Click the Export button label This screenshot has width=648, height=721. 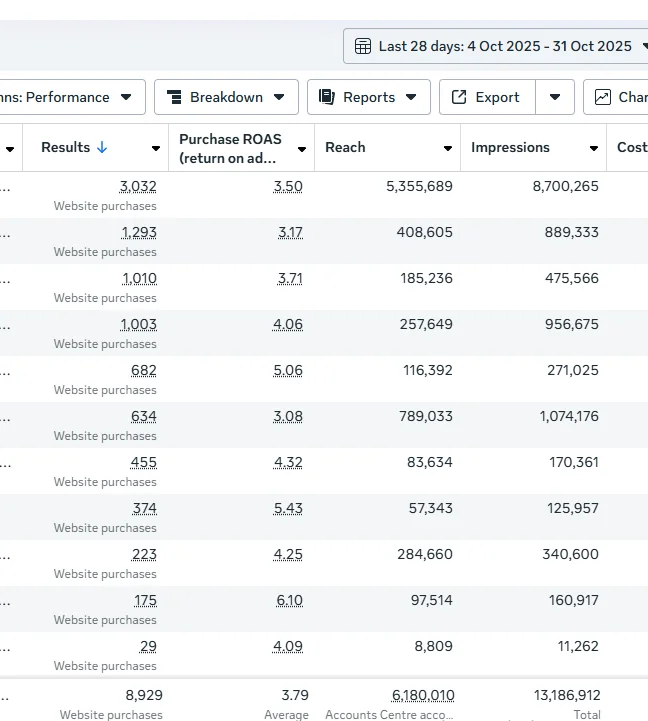(497, 97)
